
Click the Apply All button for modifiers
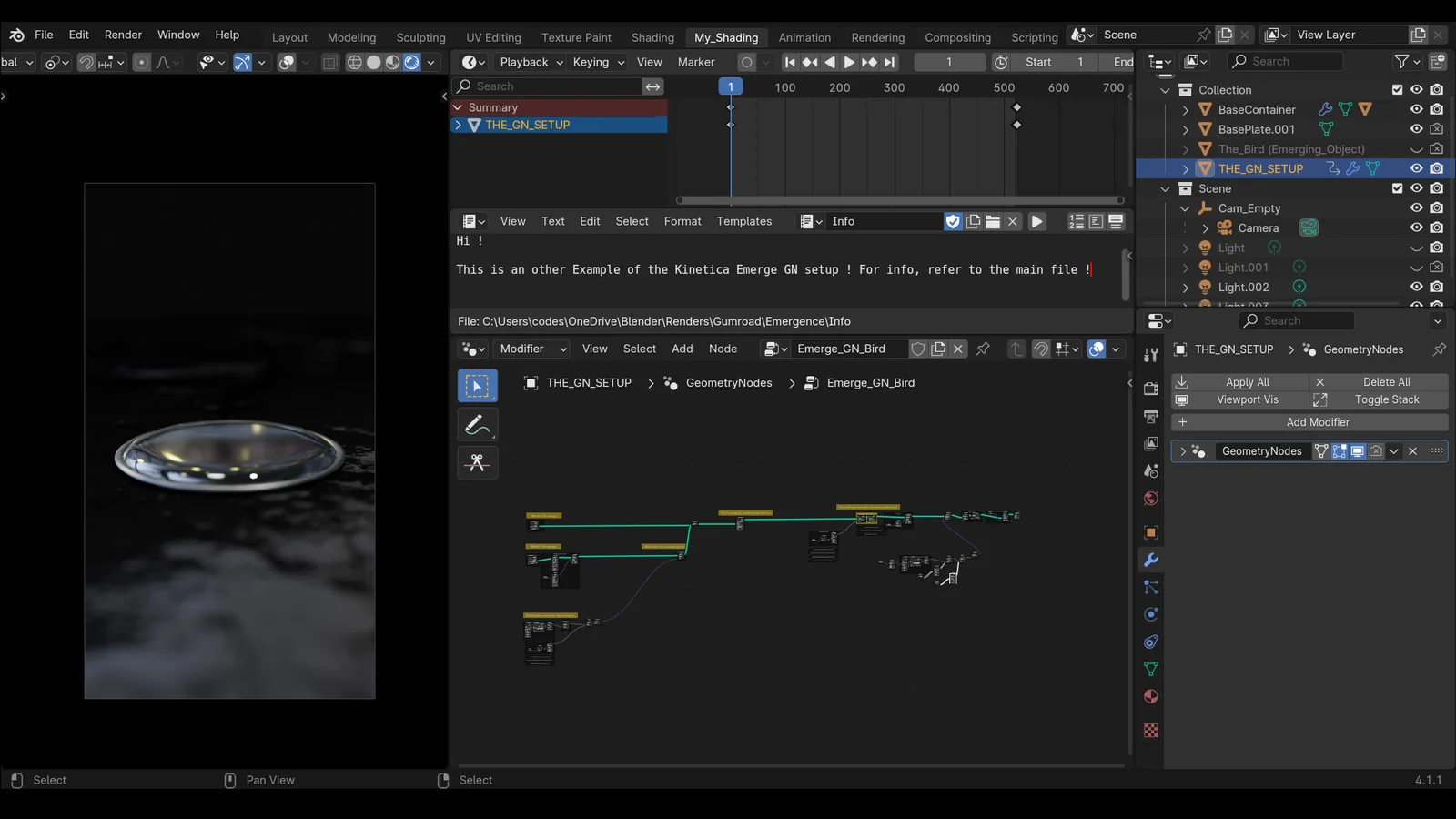click(x=1248, y=381)
